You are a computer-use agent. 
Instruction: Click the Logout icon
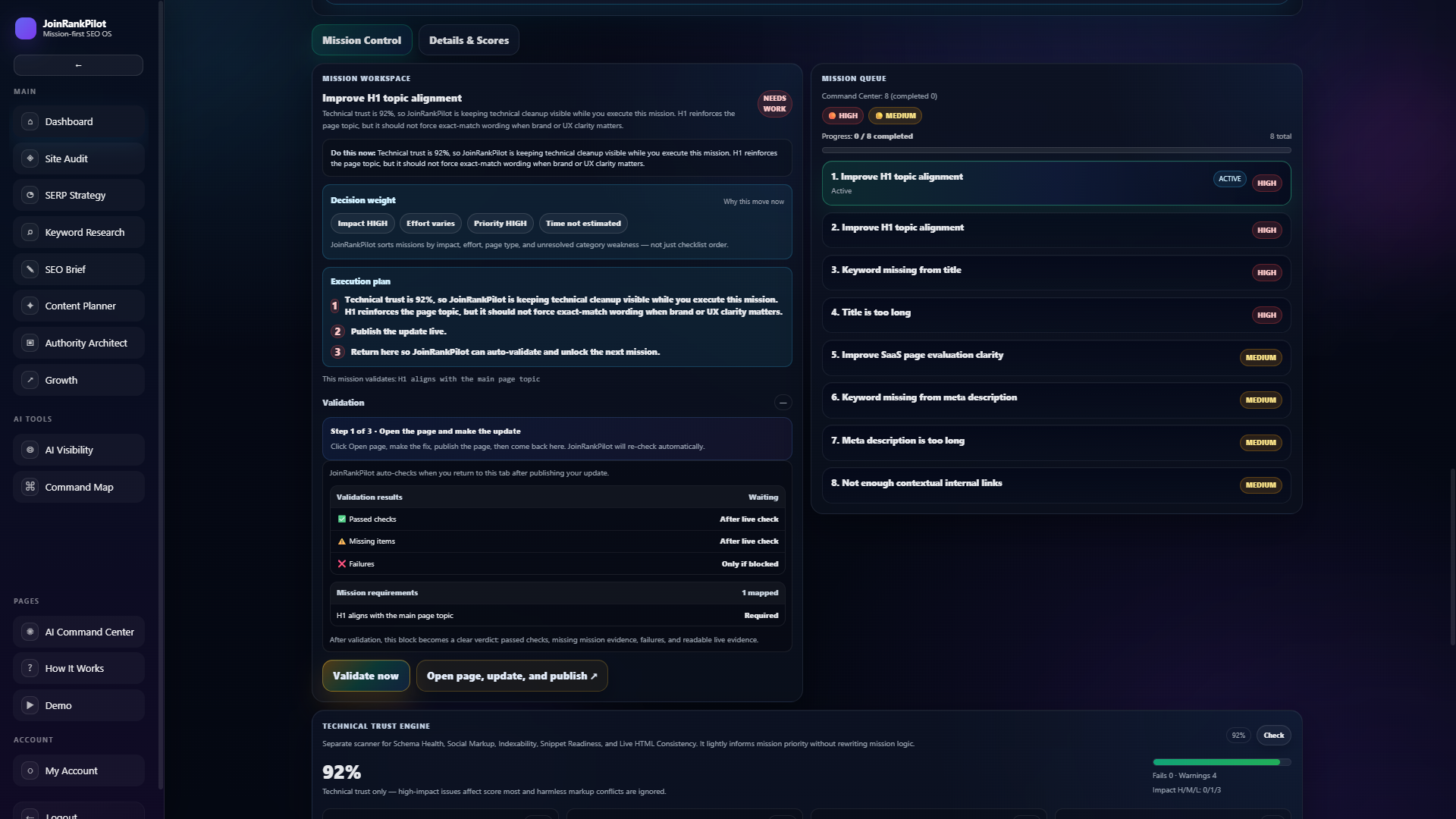click(x=30, y=815)
